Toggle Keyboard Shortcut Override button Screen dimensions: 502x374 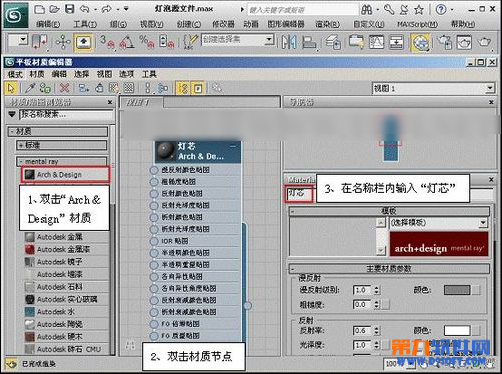[83, 42]
